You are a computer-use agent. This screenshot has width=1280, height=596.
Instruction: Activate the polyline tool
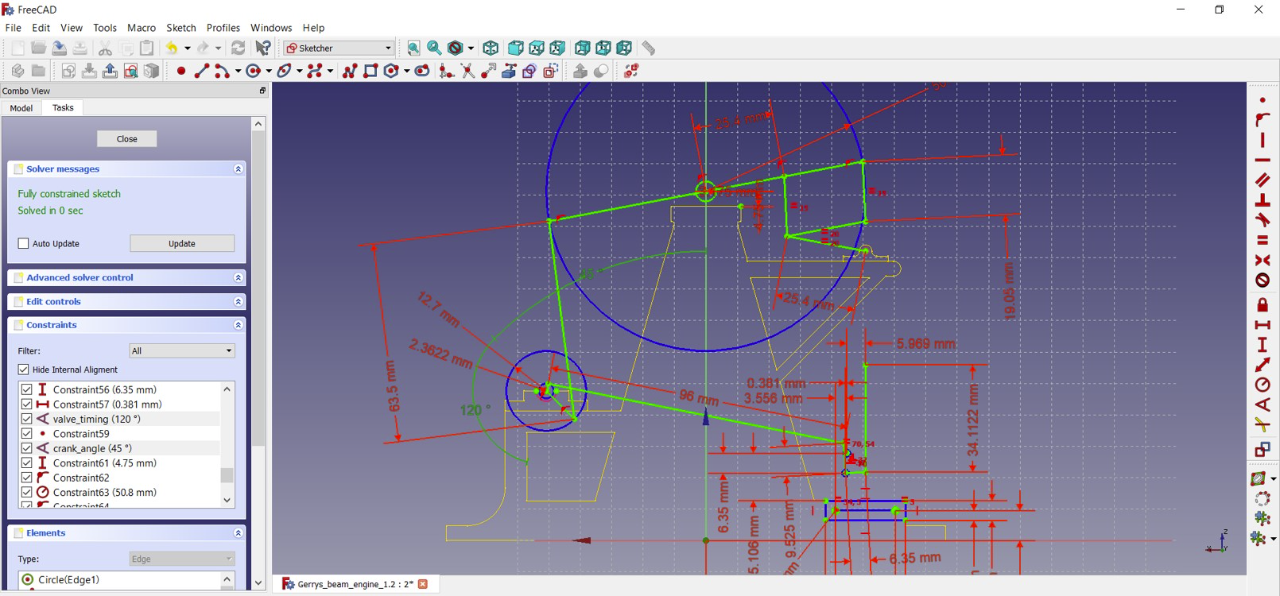click(x=349, y=71)
